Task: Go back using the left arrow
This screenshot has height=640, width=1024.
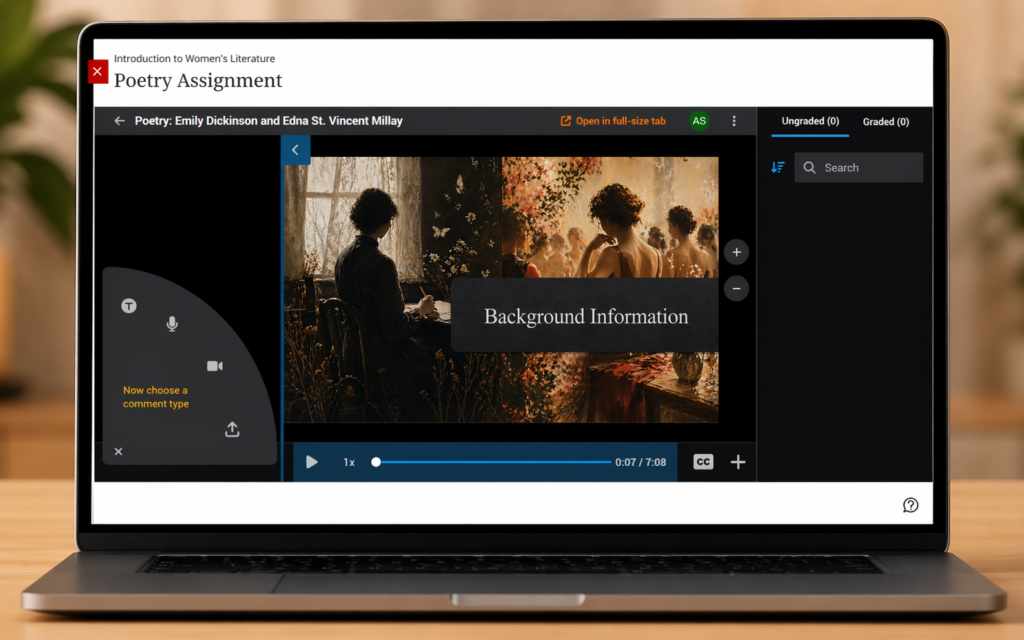Action: coord(118,120)
